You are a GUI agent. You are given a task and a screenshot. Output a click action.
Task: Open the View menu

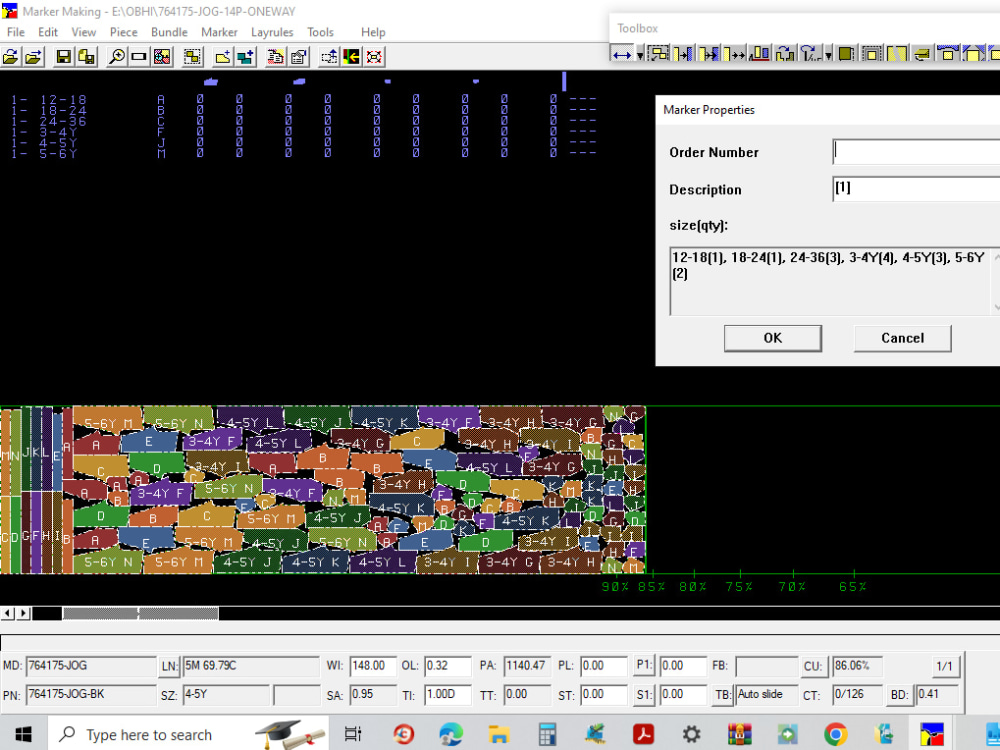coord(84,32)
